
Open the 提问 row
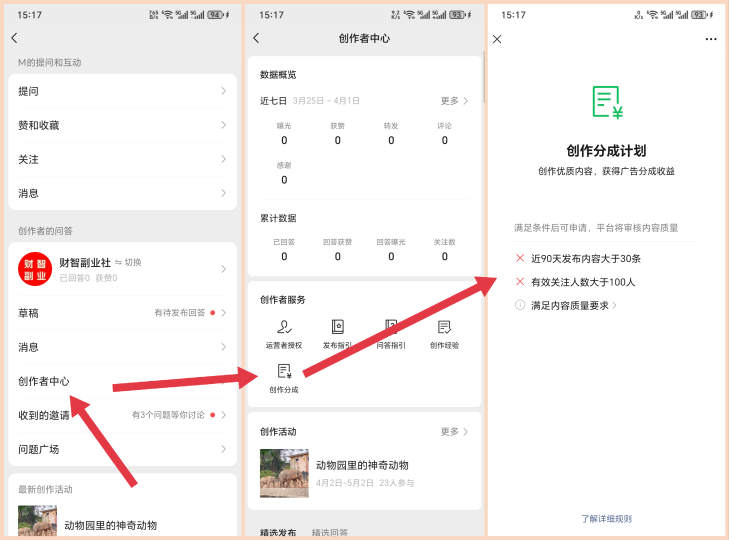[122, 91]
